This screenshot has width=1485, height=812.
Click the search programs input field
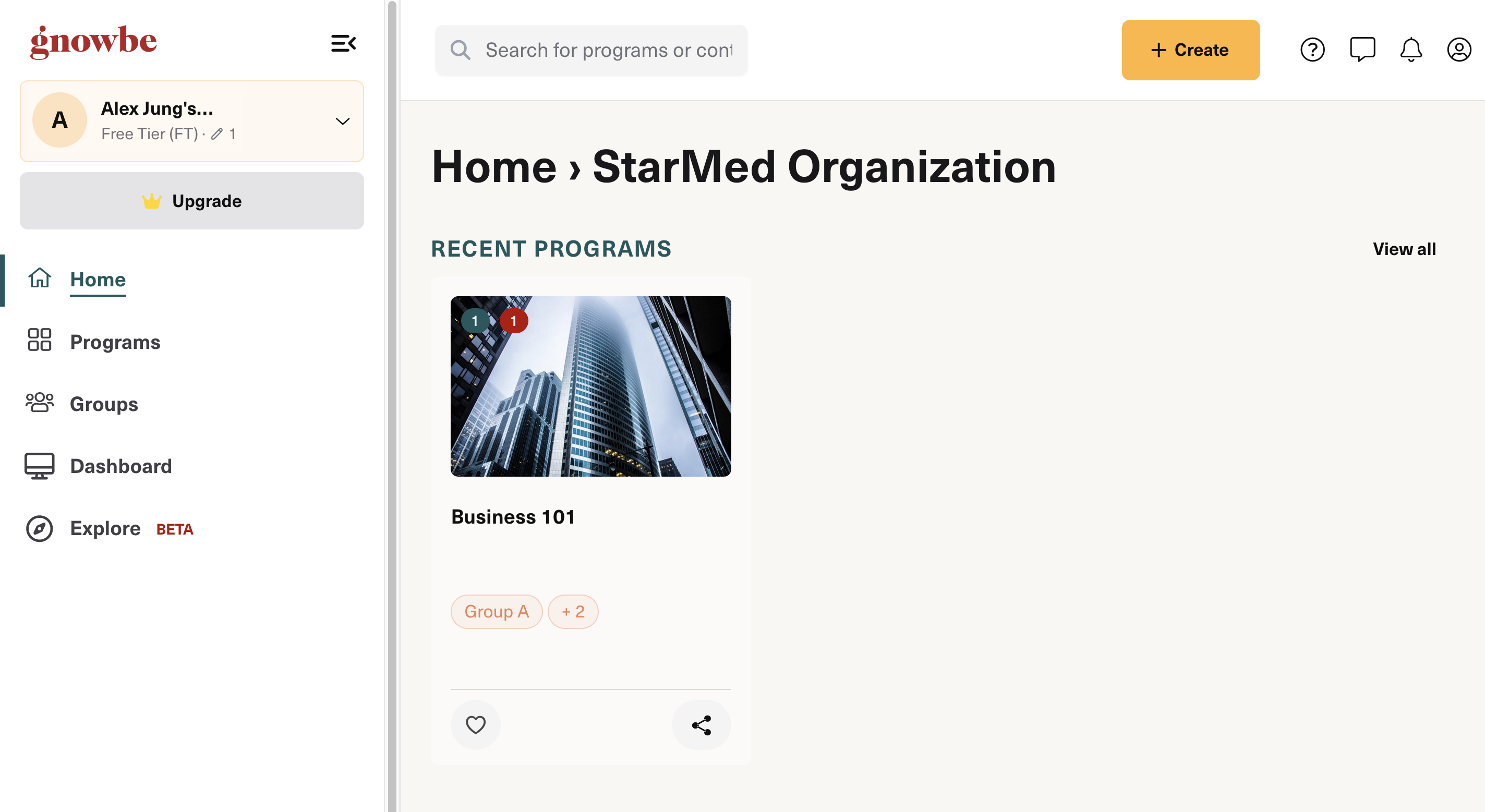click(591, 50)
